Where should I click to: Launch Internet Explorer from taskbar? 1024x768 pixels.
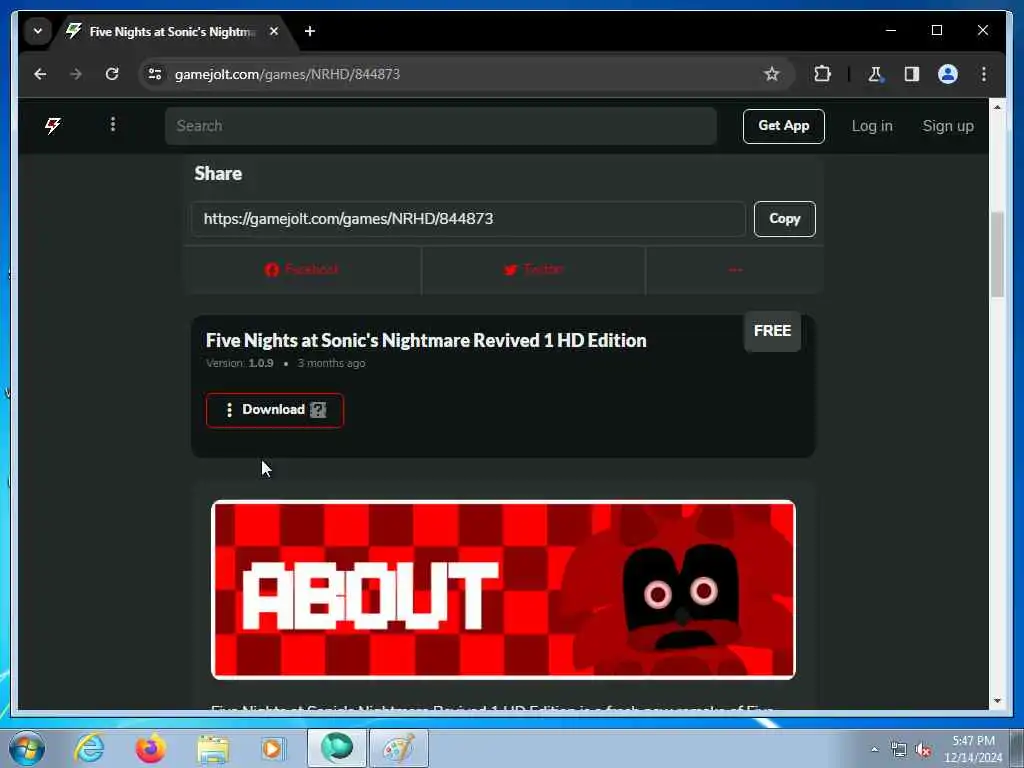tap(89, 748)
